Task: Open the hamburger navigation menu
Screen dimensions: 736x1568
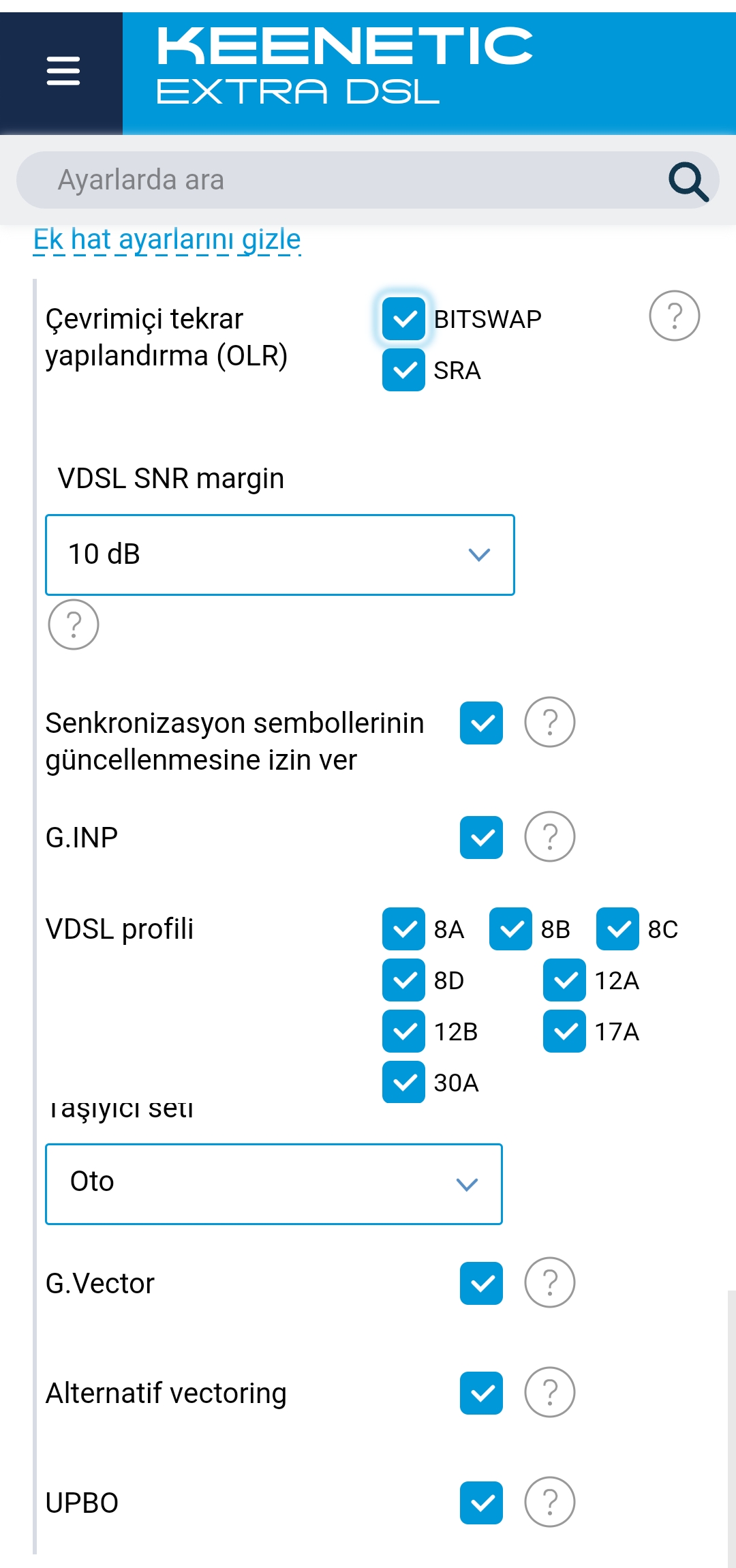Action: [63, 71]
